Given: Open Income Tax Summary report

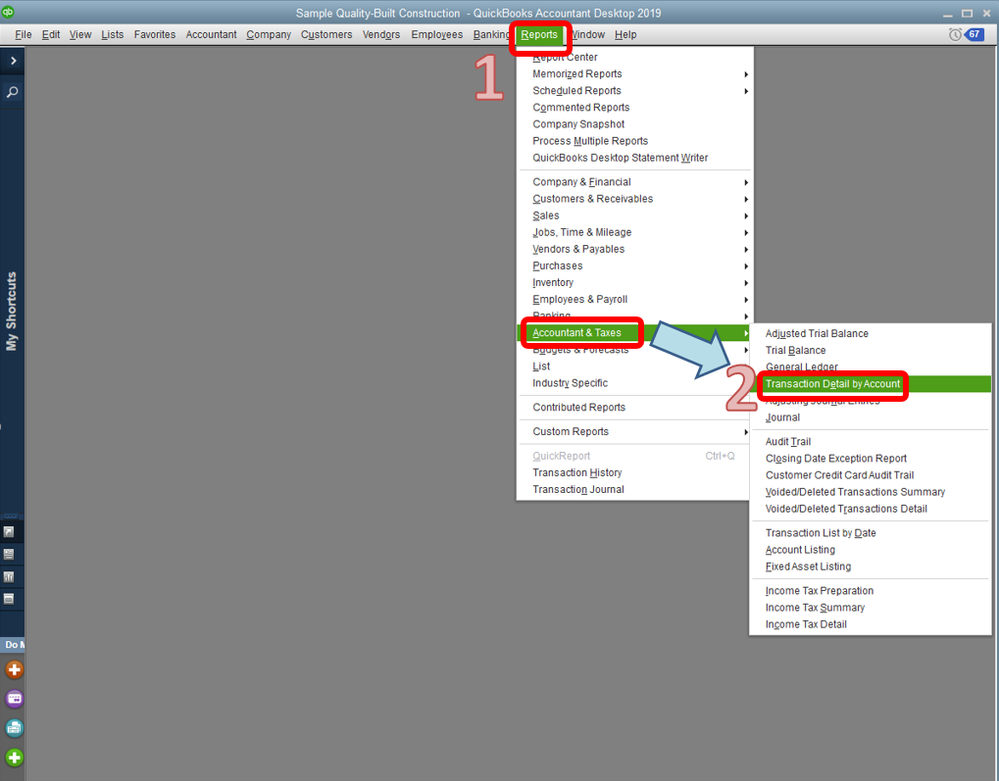Looking at the screenshot, I should [814, 608].
